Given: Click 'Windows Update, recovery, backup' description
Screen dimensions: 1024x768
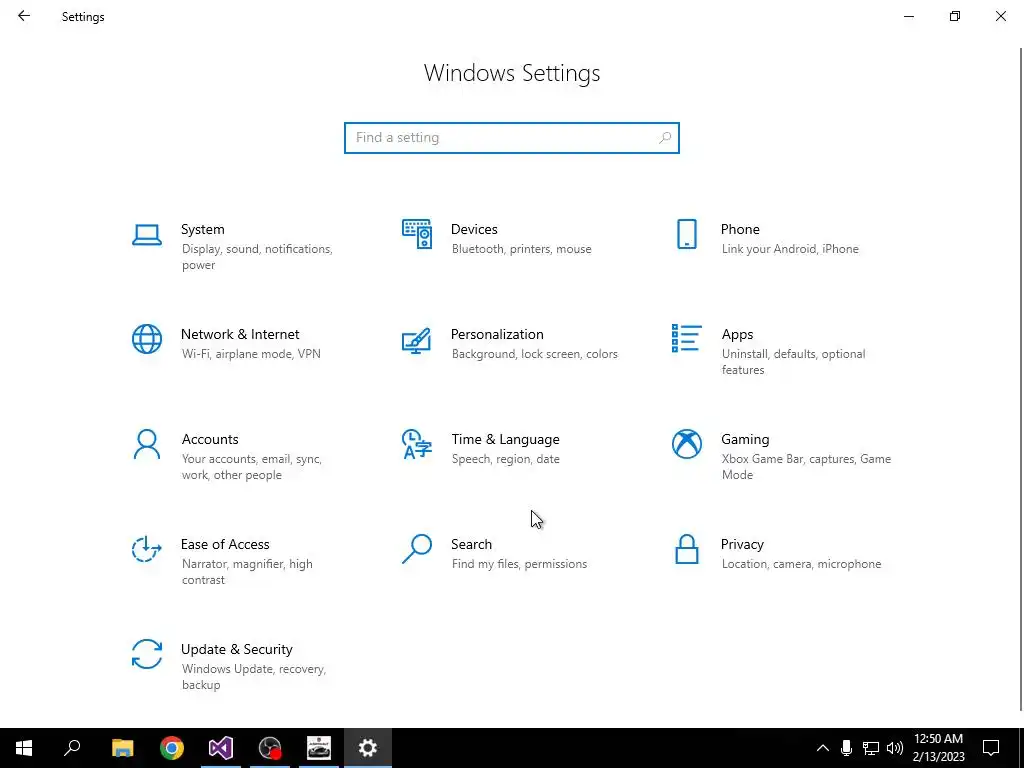Looking at the screenshot, I should [253, 677].
